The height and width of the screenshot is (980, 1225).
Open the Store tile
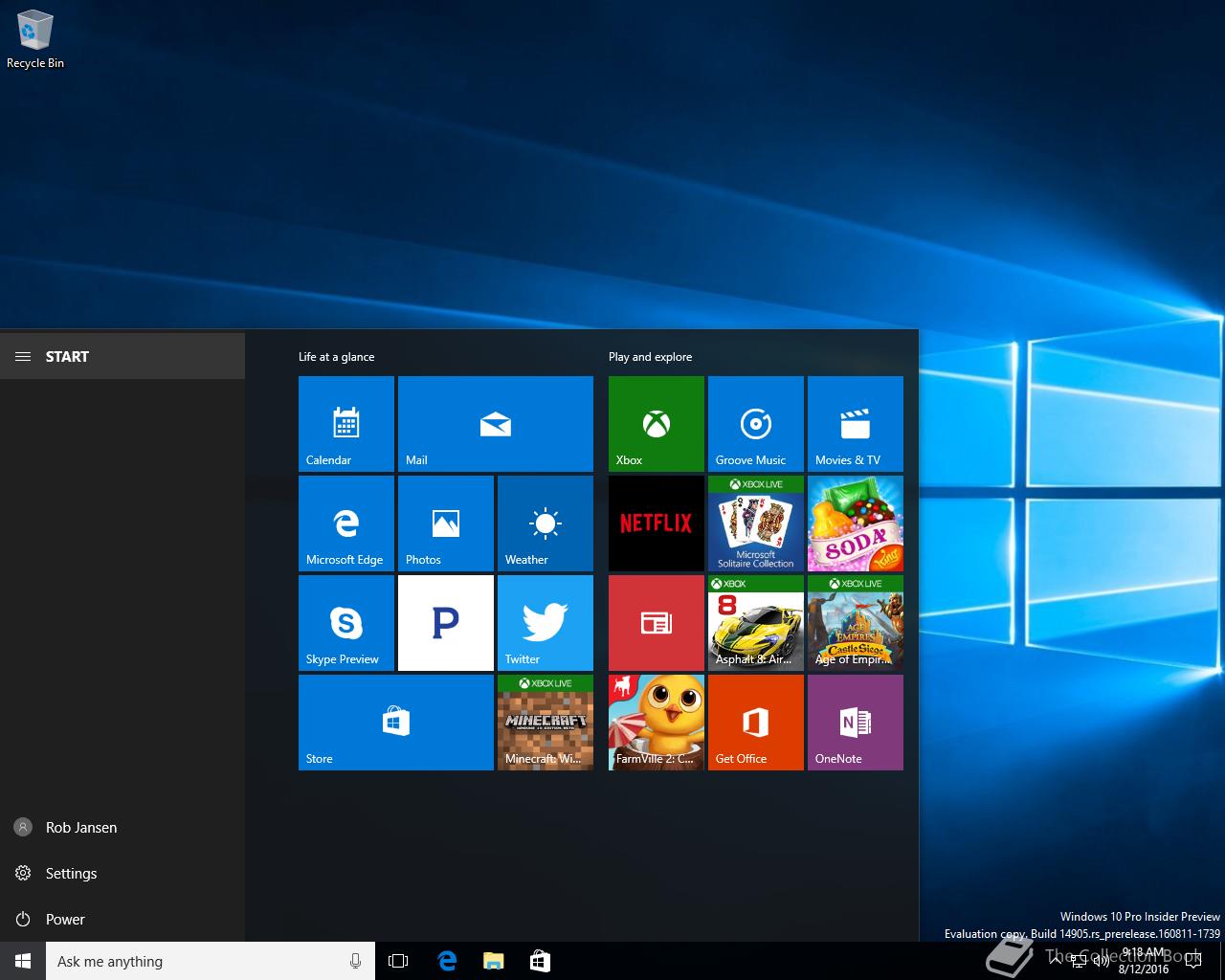click(x=396, y=722)
